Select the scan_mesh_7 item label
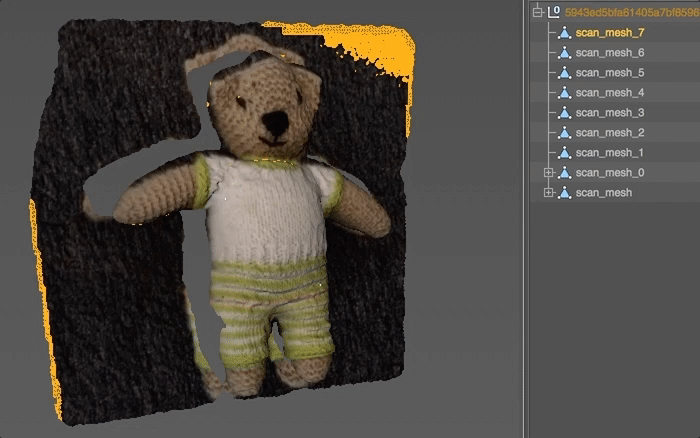700x438 pixels. click(x=610, y=33)
